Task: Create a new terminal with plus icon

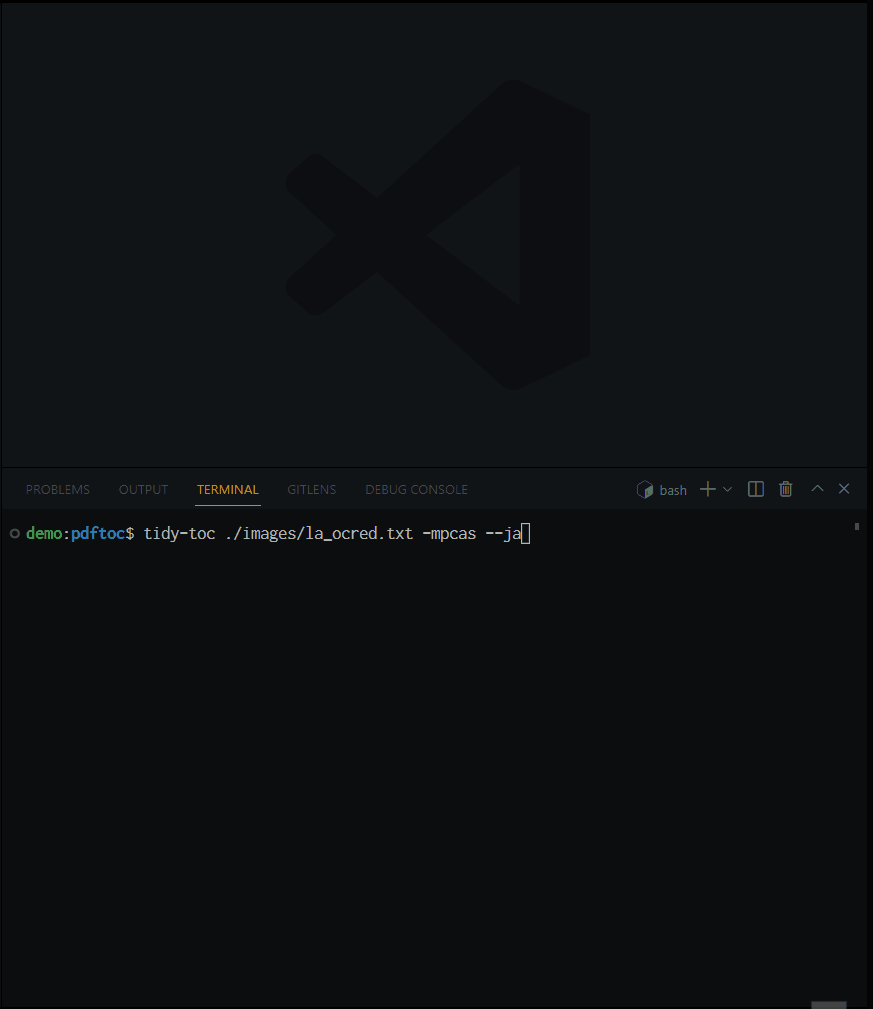Action: [708, 489]
